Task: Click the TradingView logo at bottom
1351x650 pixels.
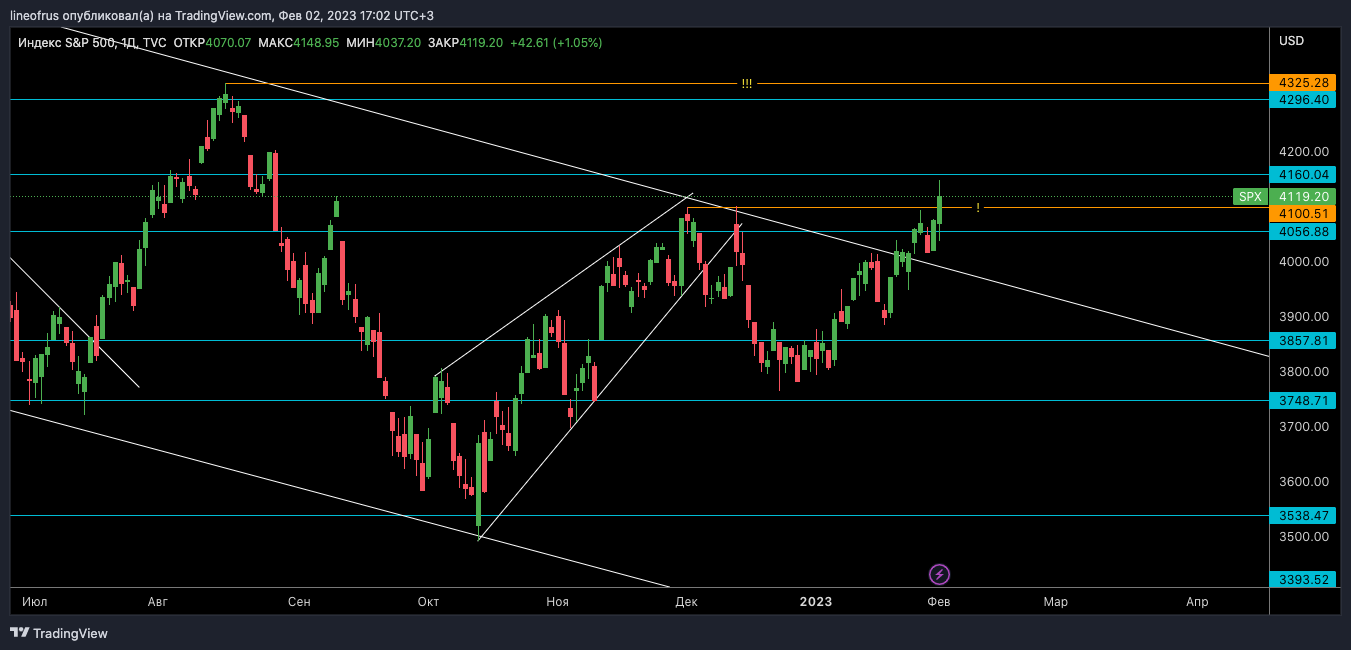Action: (59, 633)
